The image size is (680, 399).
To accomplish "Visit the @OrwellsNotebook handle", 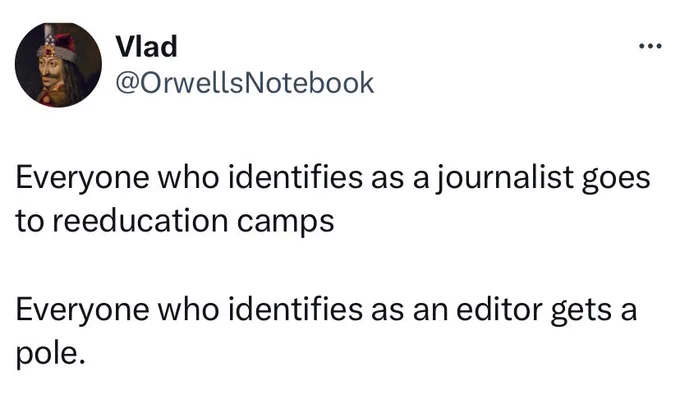I will pos(245,82).
